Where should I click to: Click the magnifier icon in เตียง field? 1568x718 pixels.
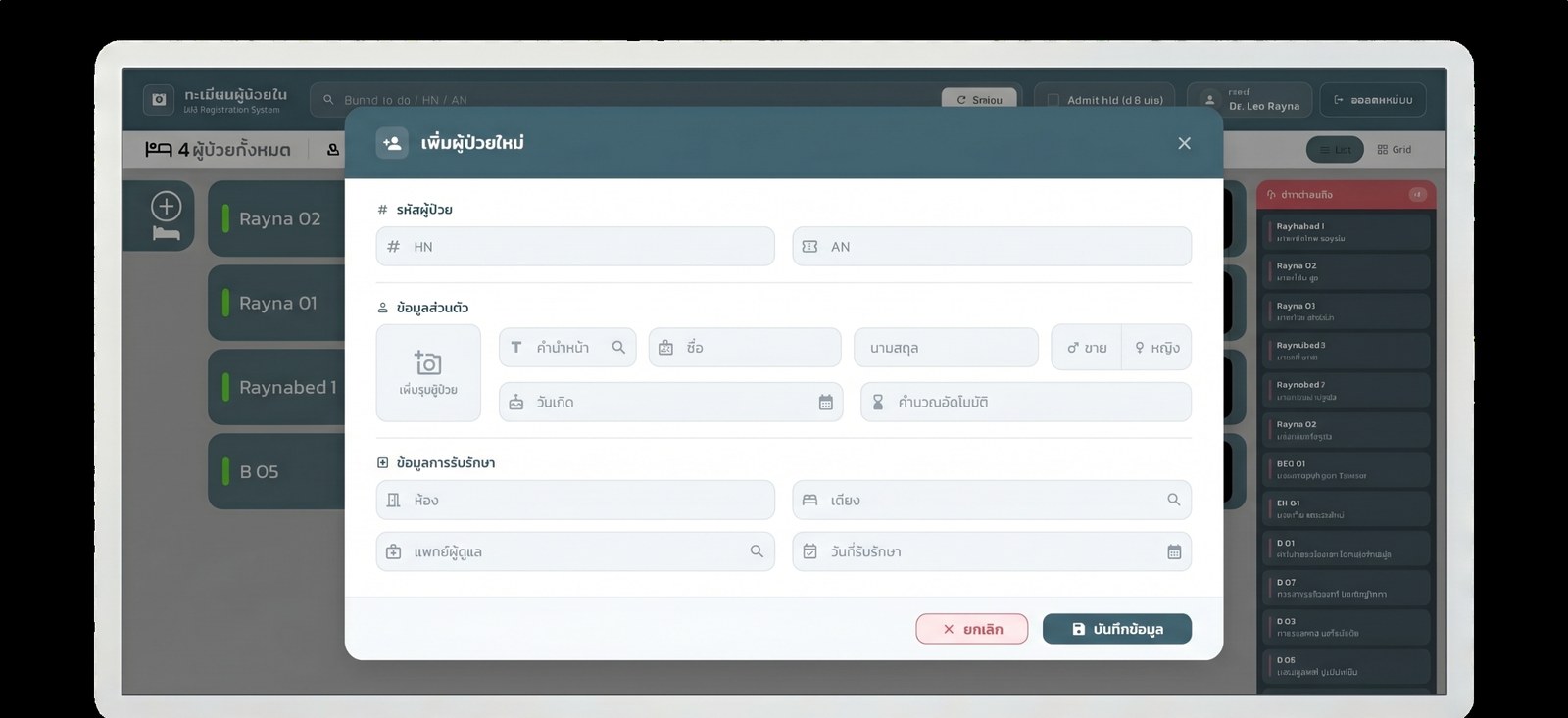[x=1173, y=500]
